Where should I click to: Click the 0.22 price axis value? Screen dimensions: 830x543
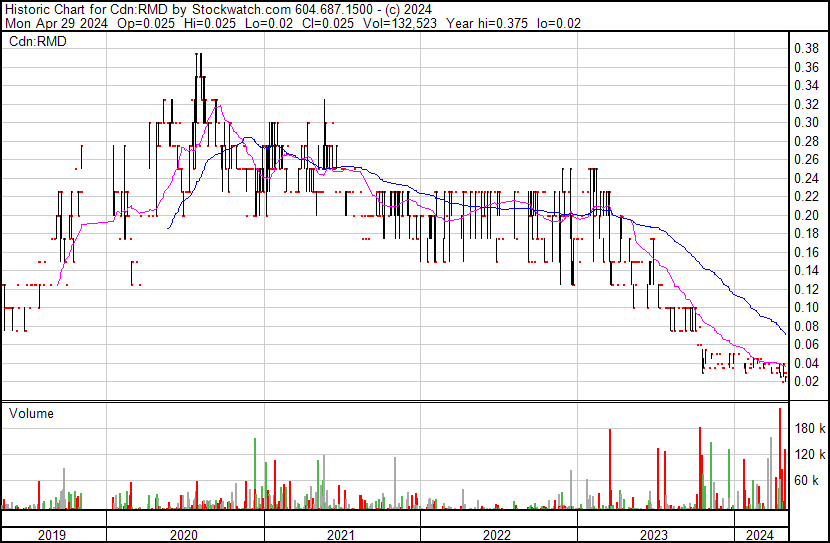point(807,196)
